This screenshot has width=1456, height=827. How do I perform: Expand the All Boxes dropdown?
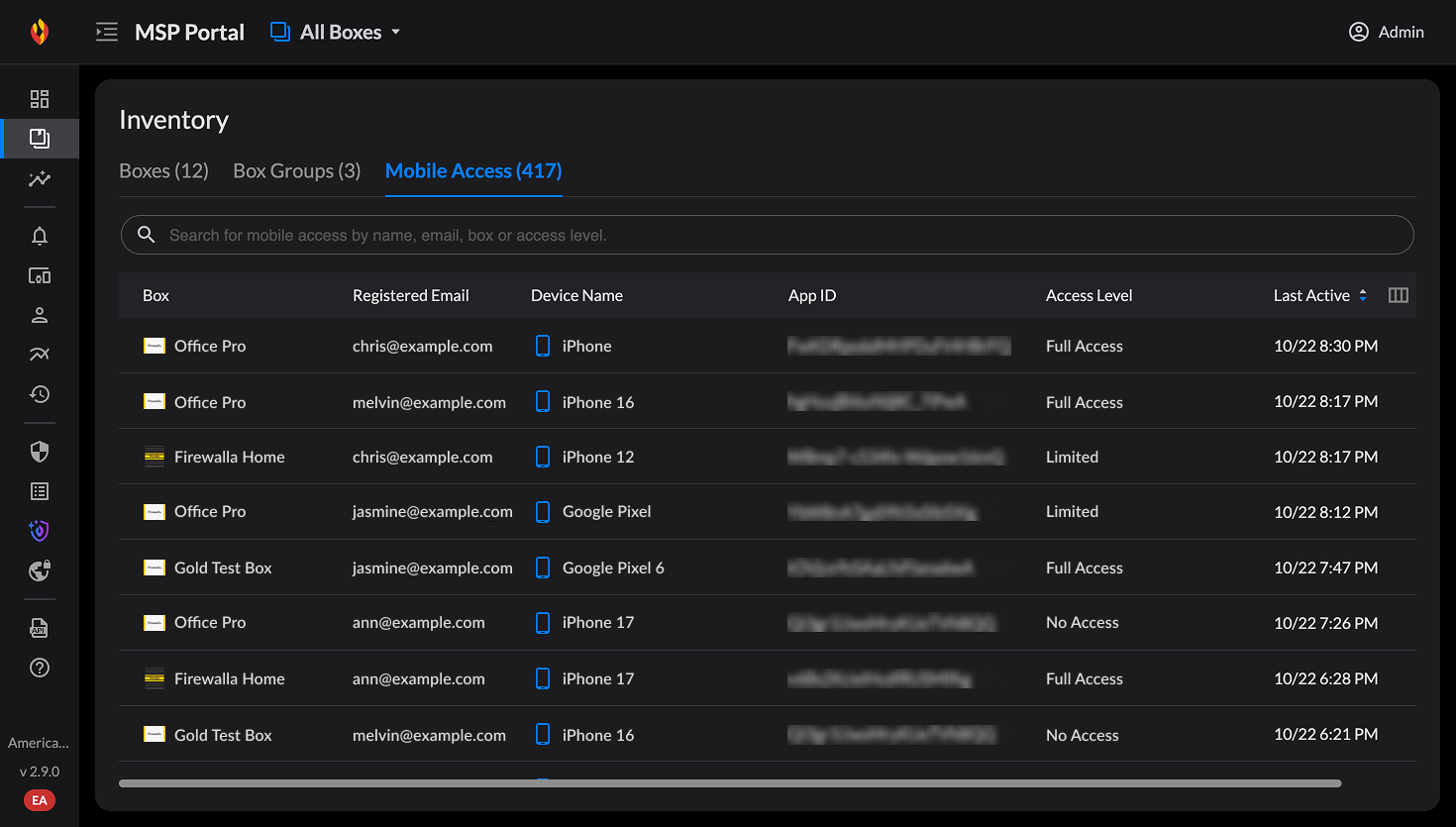336,32
